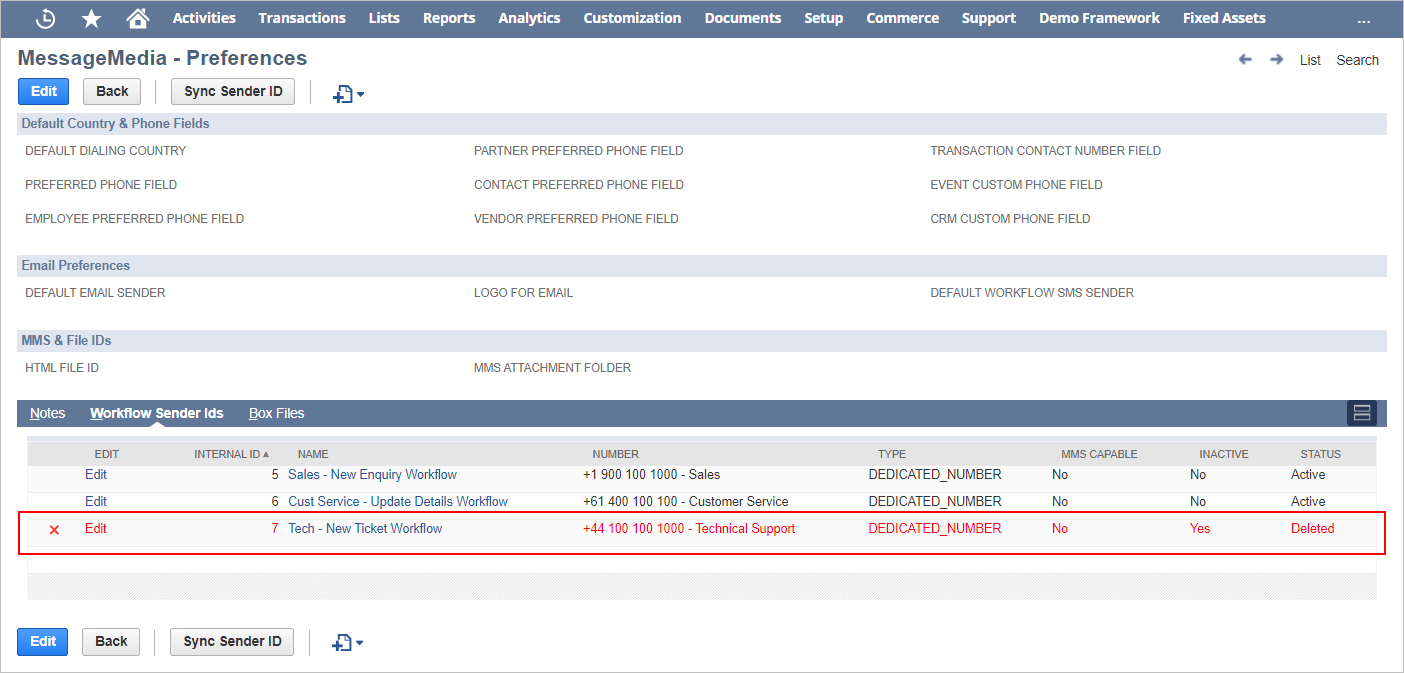Open the Setup menu
Image resolution: width=1404 pixels, height=673 pixels.
(824, 18)
